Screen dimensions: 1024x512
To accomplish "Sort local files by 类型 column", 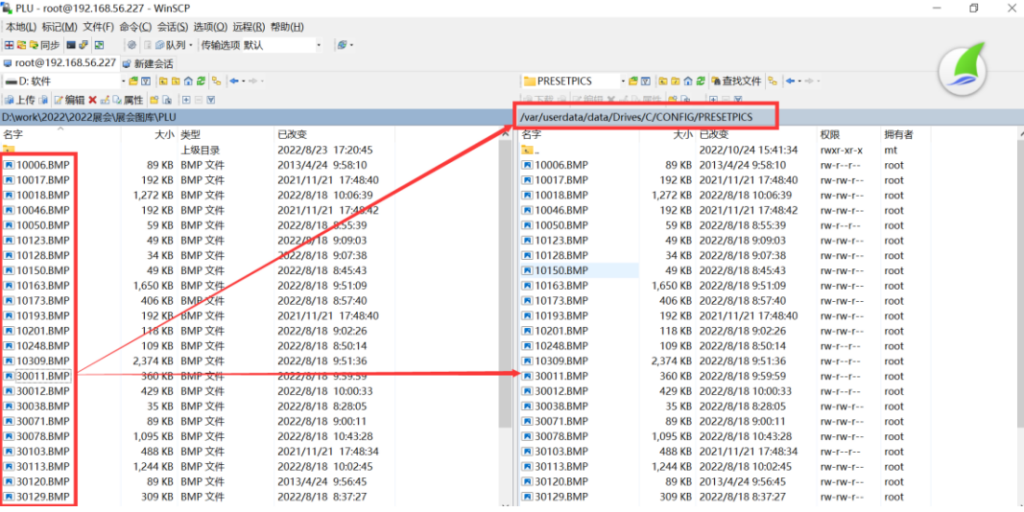I will pyautogui.click(x=225, y=135).
